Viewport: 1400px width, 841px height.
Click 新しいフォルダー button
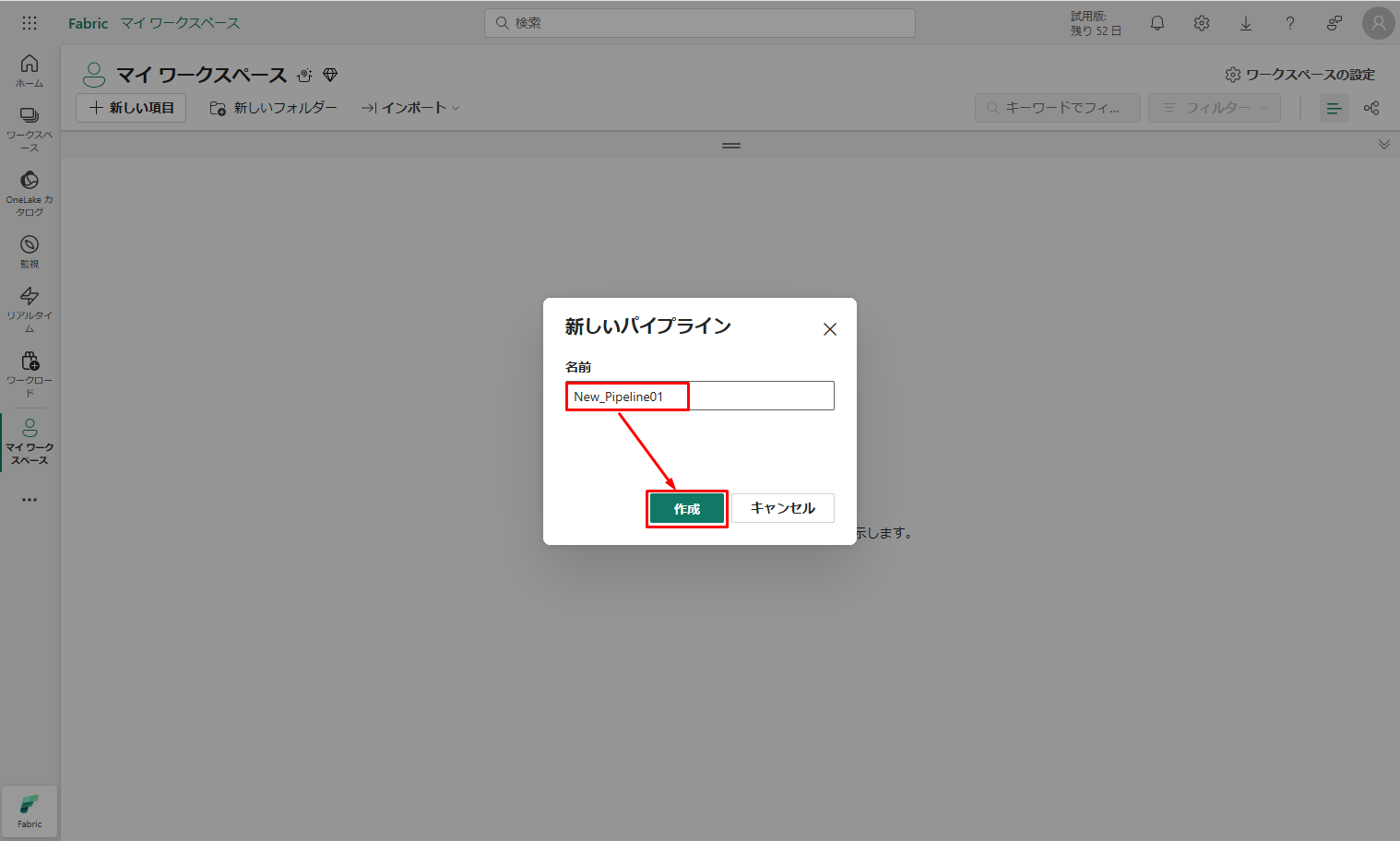coord(274,108)
